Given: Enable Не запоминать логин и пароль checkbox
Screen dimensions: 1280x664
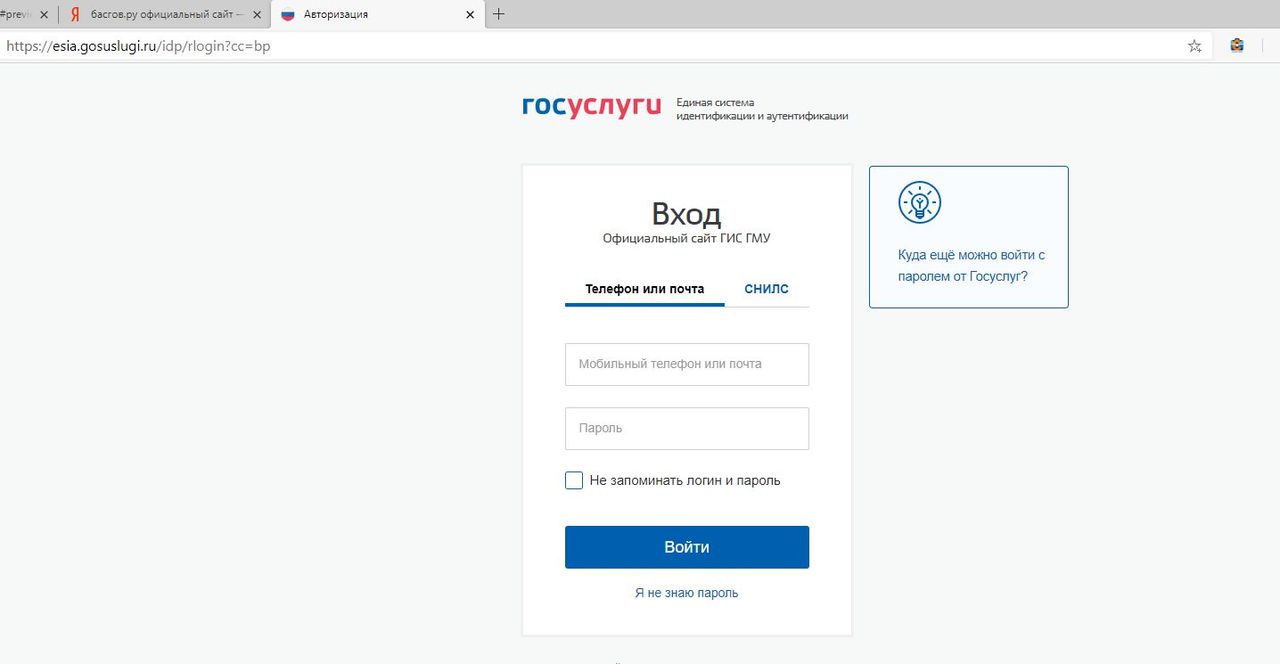Looking at the screenshot, I should pos(574,480).
